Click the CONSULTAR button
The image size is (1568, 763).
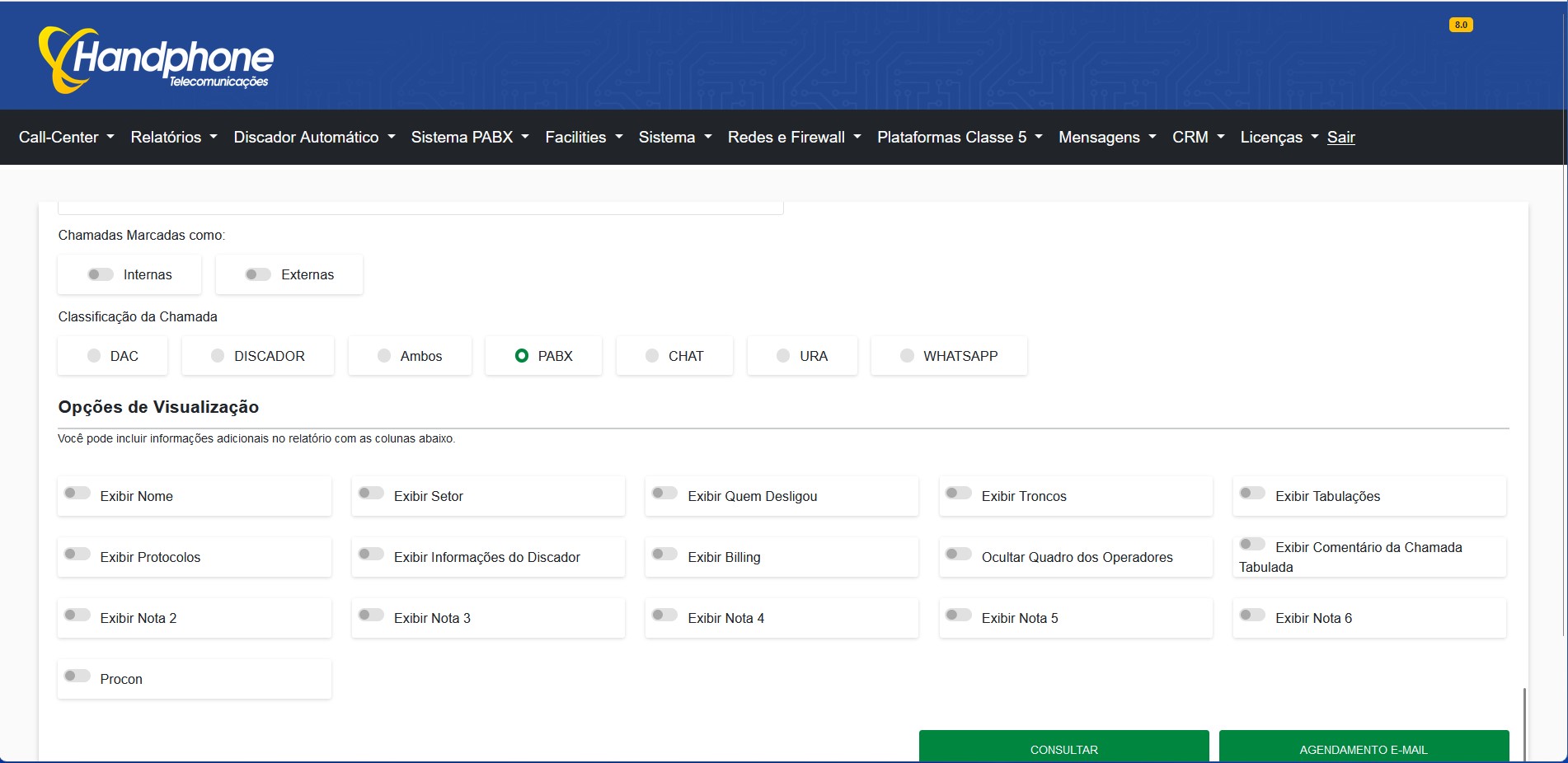pos(1063,748)
